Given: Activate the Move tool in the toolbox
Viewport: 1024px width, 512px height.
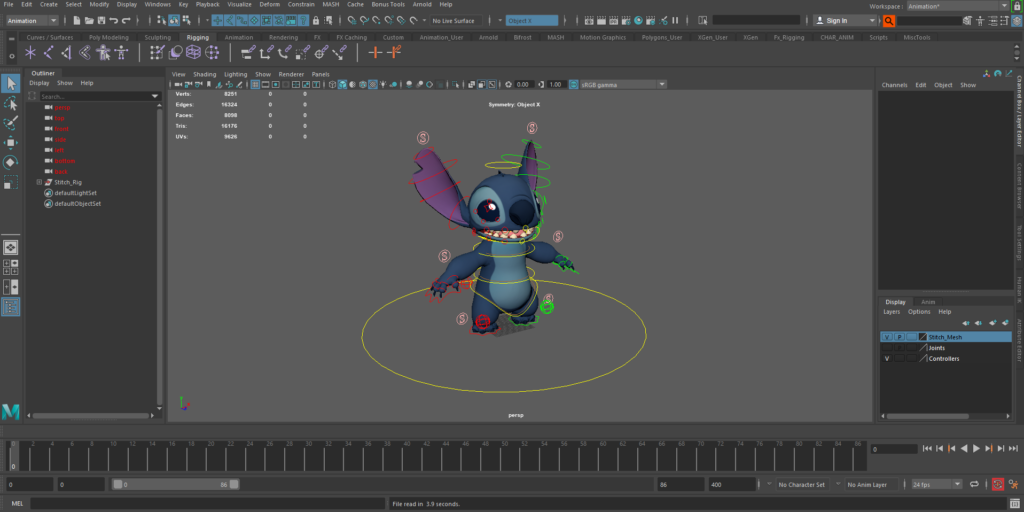Looking at the screenshot, I should (x=11, y=142).
